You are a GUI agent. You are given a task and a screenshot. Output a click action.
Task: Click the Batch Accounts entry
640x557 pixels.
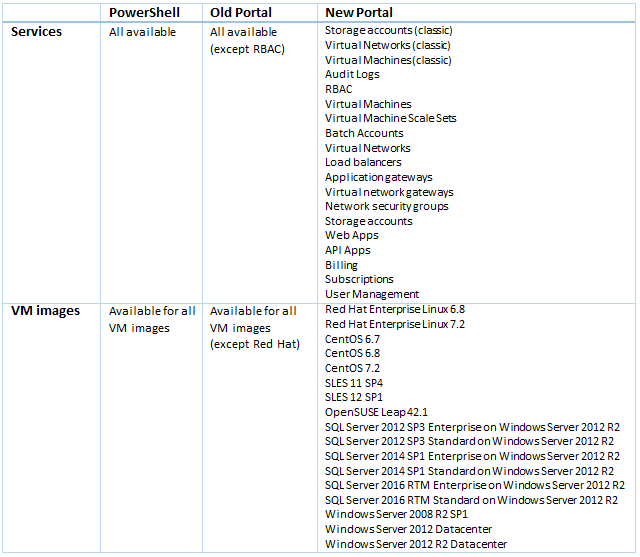coord(364,133)
